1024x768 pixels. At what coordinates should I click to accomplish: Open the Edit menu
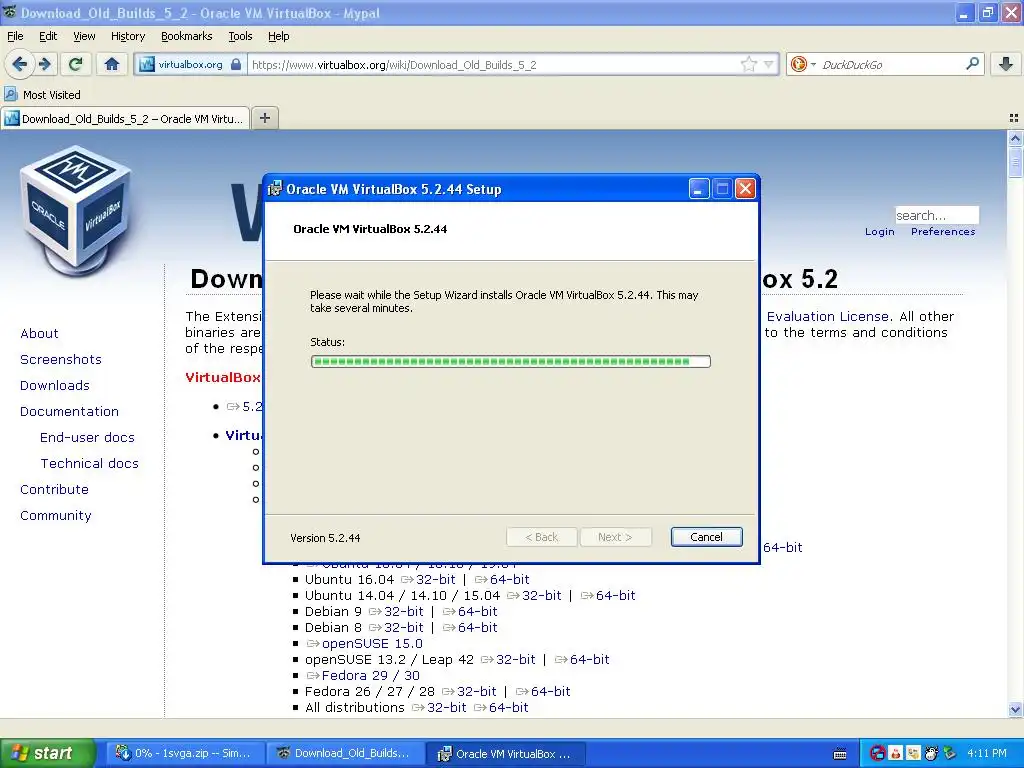coord(48,36)
